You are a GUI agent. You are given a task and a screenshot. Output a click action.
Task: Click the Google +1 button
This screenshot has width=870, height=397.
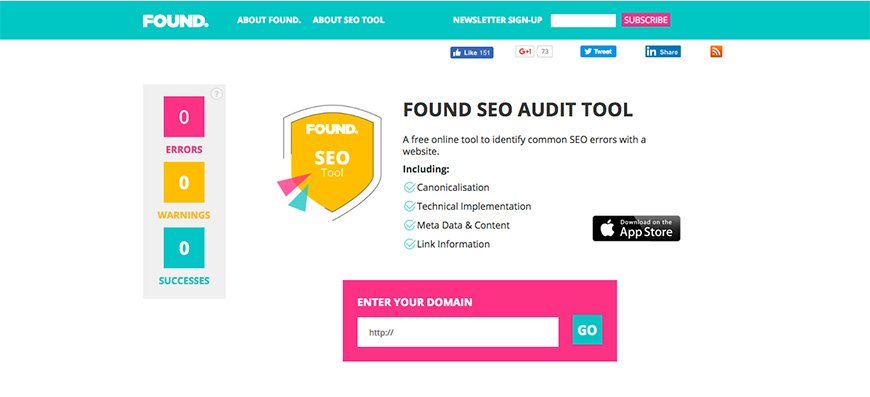(534, 52)
